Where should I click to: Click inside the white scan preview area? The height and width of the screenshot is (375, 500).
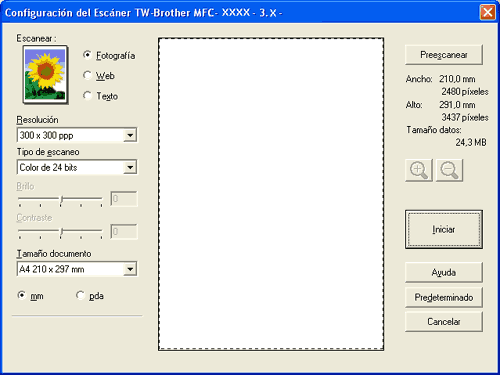(271, 194)
